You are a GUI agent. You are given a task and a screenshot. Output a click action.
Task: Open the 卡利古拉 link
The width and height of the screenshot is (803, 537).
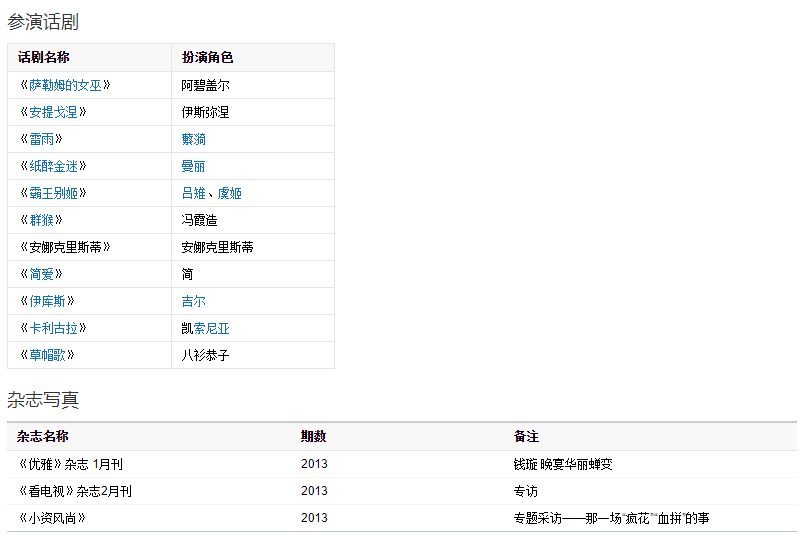58,328
